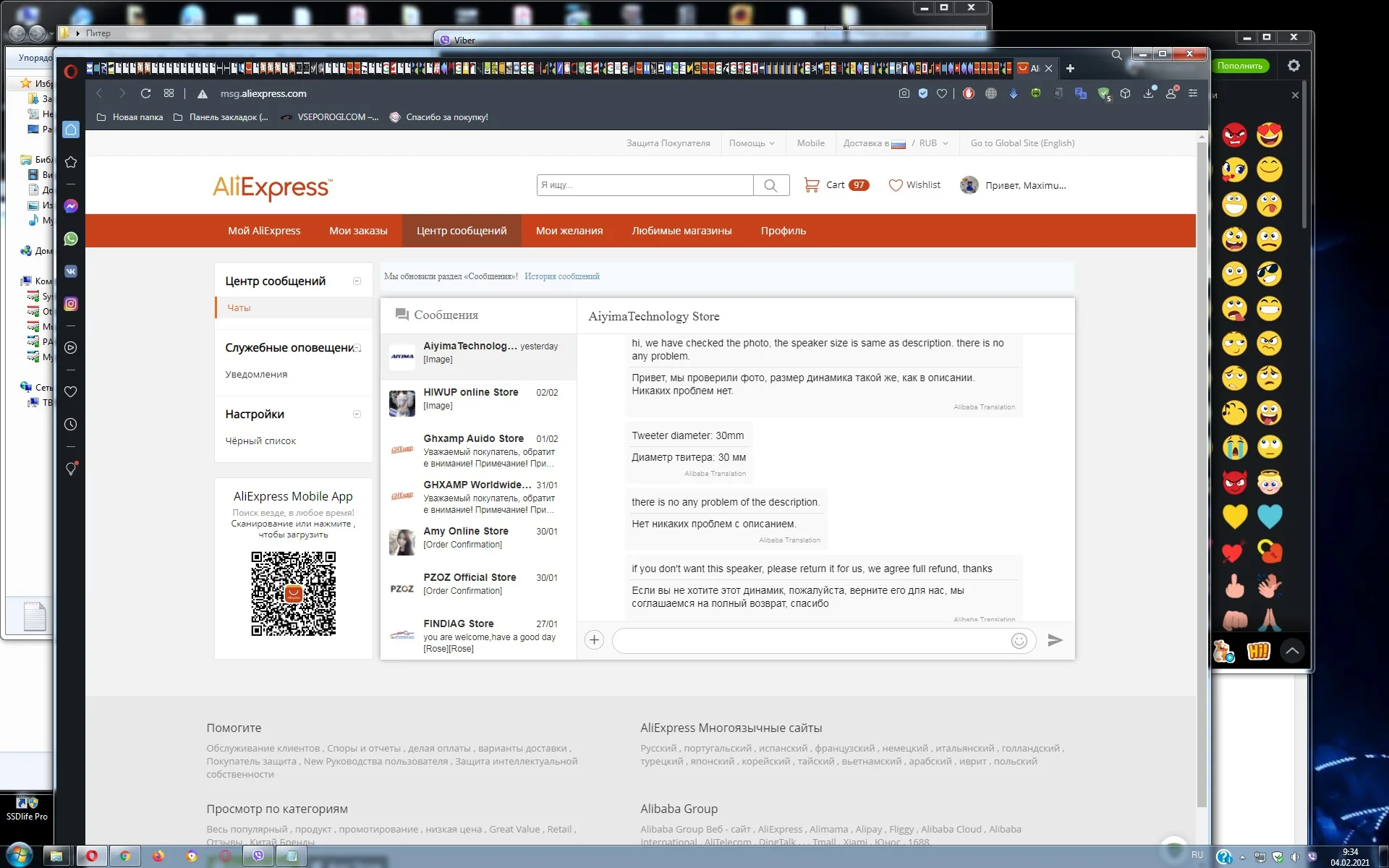Viewport: 1389px width, 868px height.
Task: Open the emoji picker in chat input
Action: 1019,641
